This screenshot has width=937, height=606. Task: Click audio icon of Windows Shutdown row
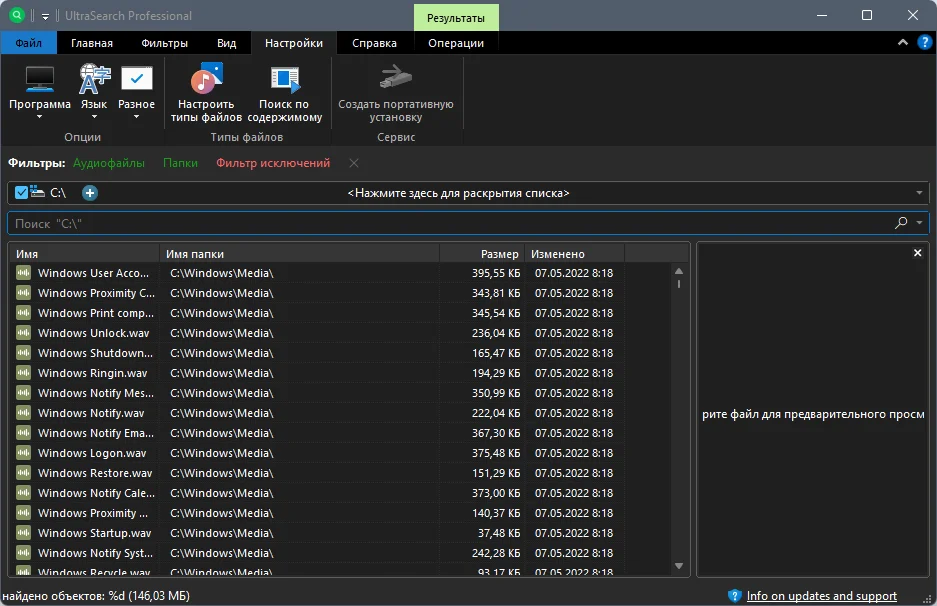tap(23, 353)
